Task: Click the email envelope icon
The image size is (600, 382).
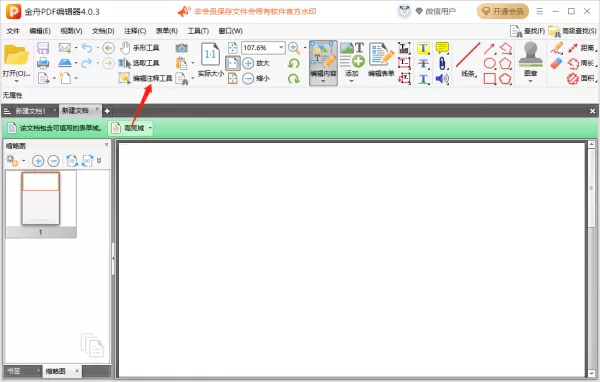Action: tap(65, 48)
